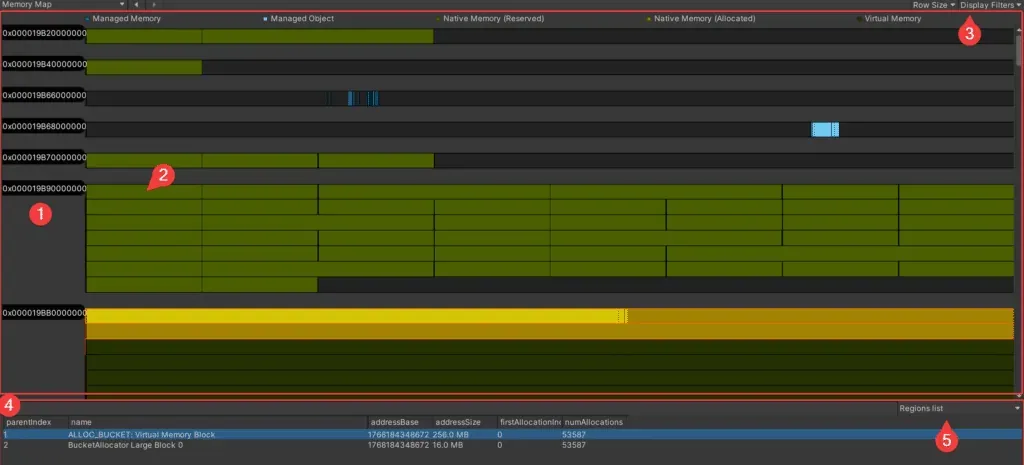This screenshot has height=465, width=1024.
Task: Select the BucketAllocator Large Block 0 row
Action: 200,445
